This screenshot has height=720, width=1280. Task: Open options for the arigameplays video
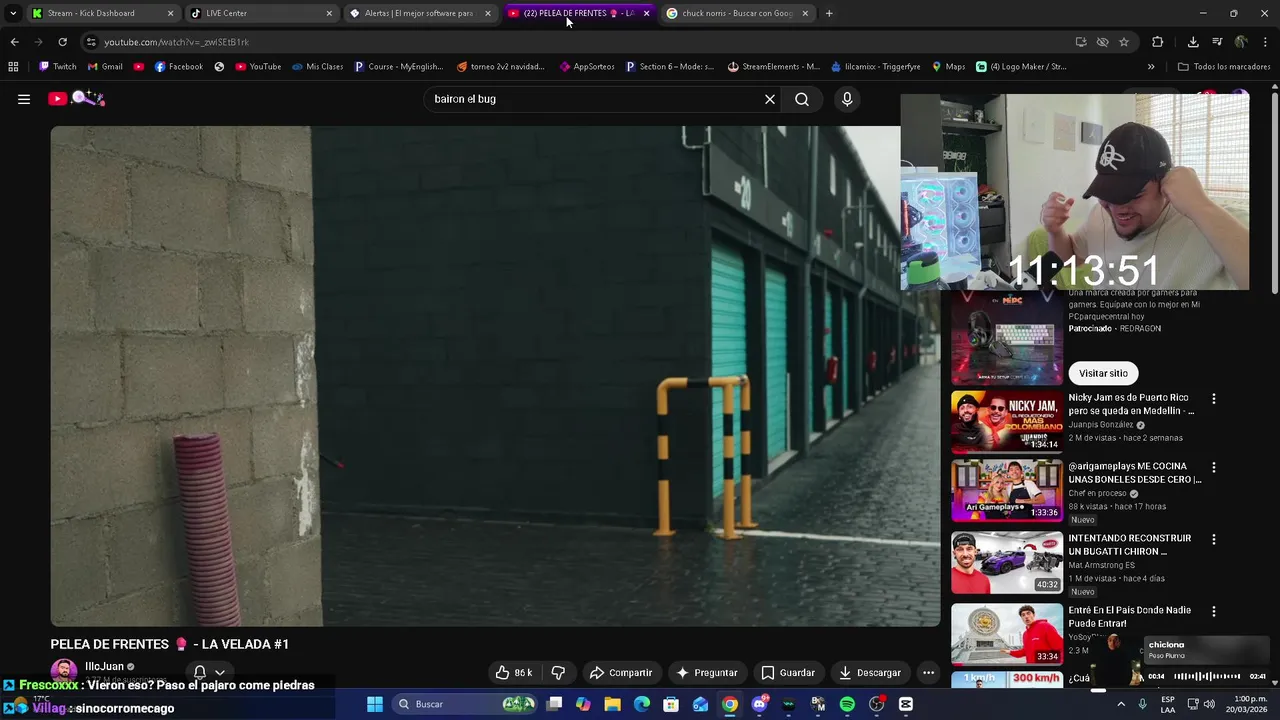pyautogui.click(x=1214, y=467)
